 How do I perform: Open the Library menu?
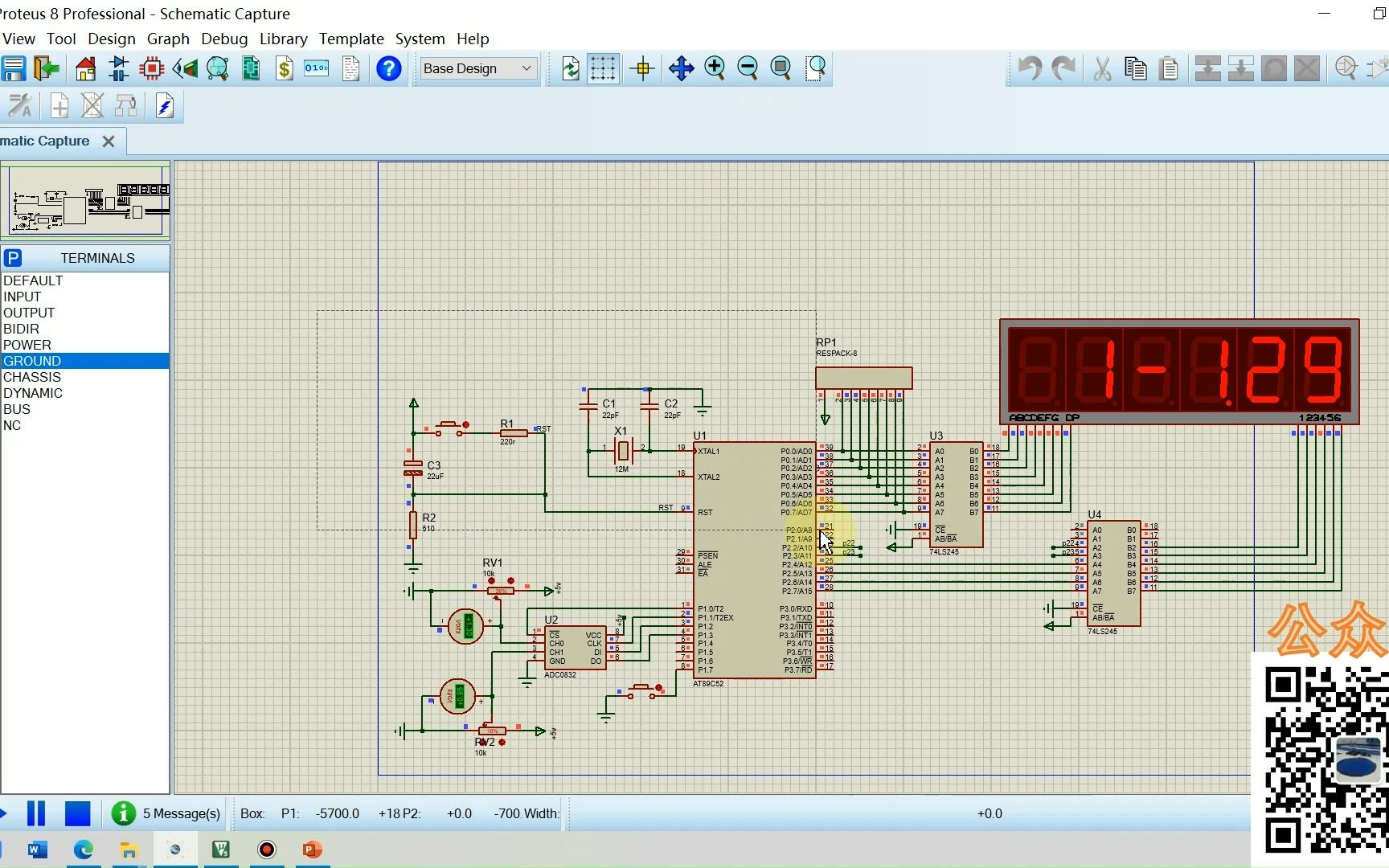point(283,39)
